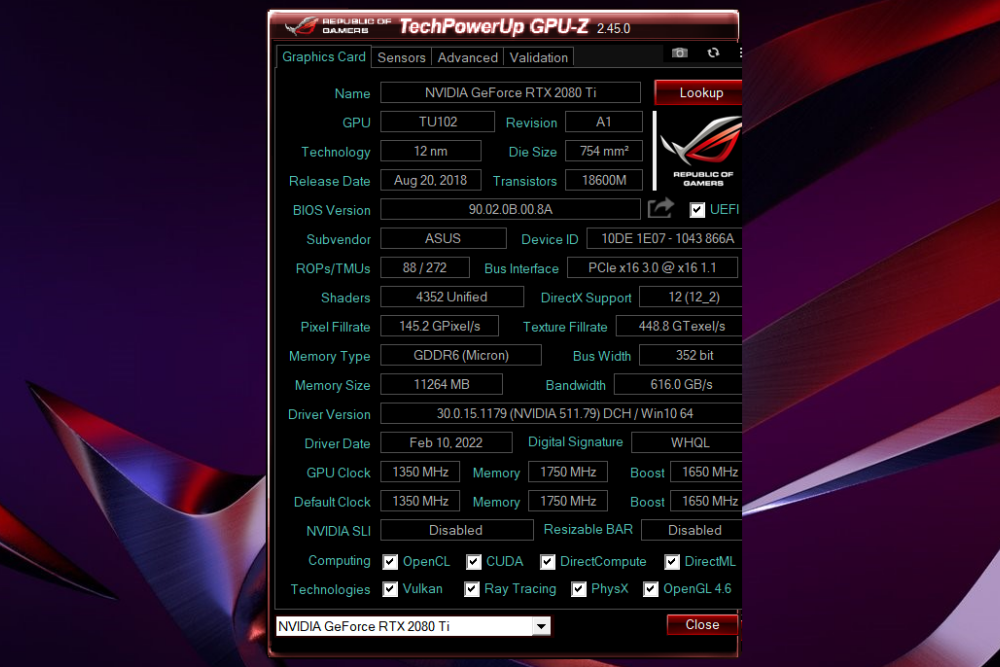Switch to the Sensors tab
Screen dimensions: 1000x667
pos(401,57)
